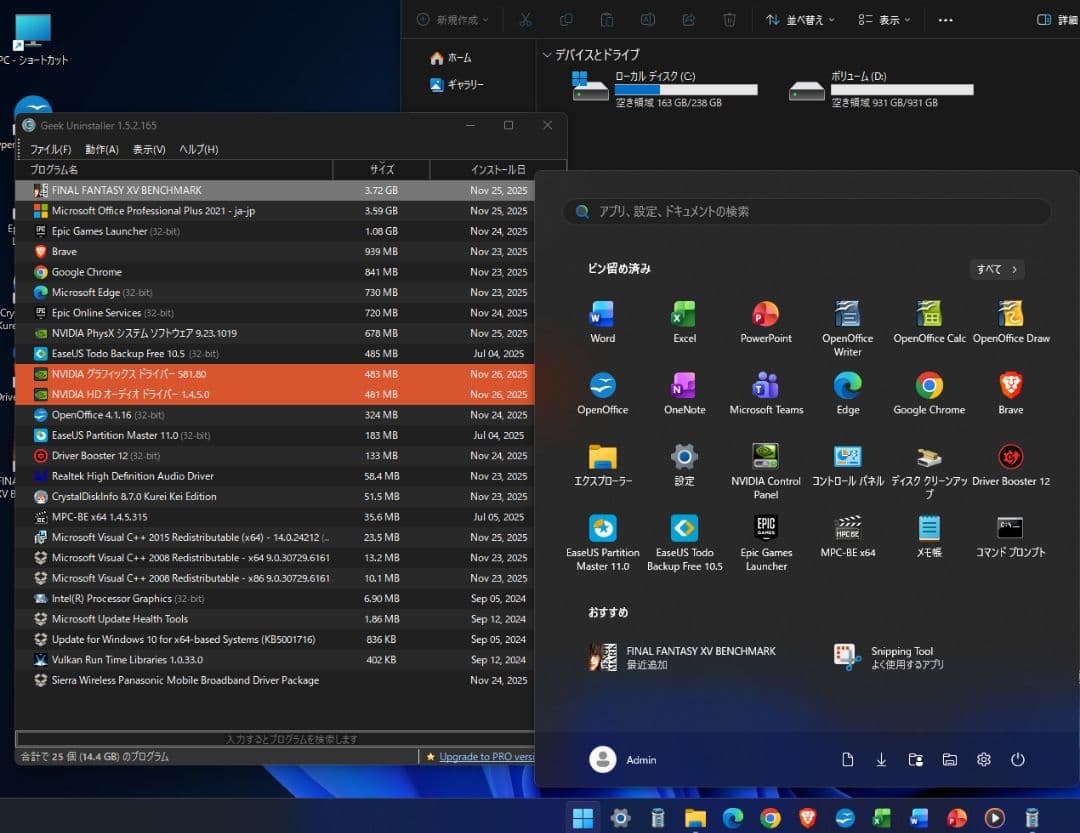1080x833 pixels.
Task: Click the Upgrade to PRO version link
Action: [x=487, y=756]
